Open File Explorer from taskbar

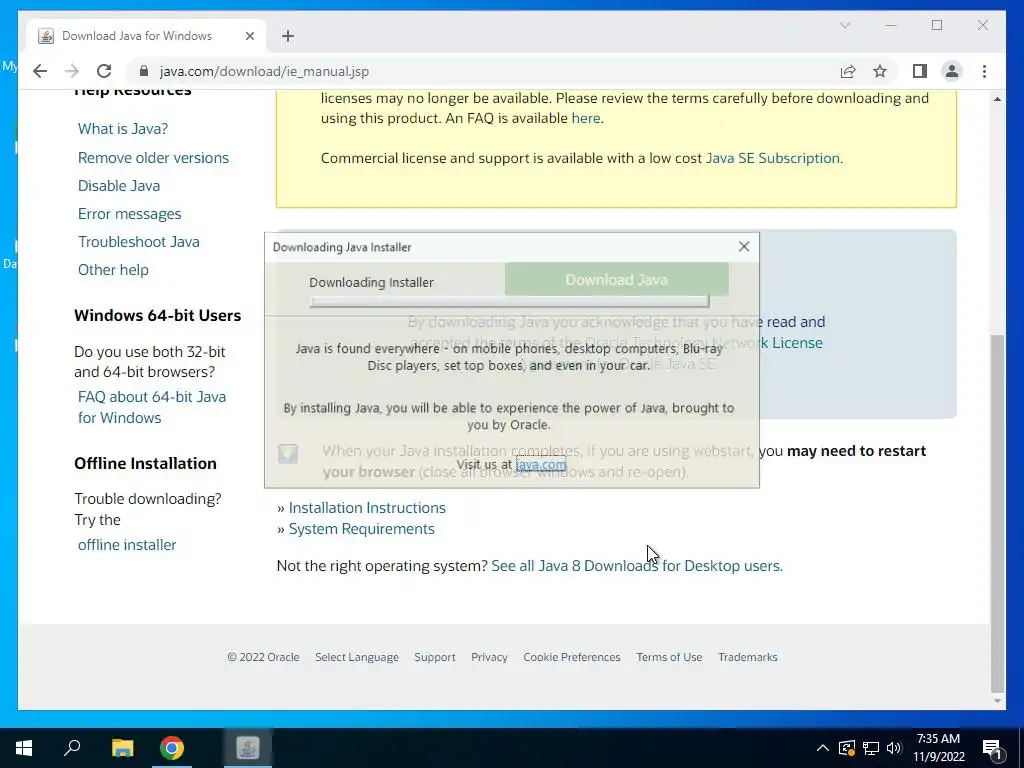[x=122, y=748]
